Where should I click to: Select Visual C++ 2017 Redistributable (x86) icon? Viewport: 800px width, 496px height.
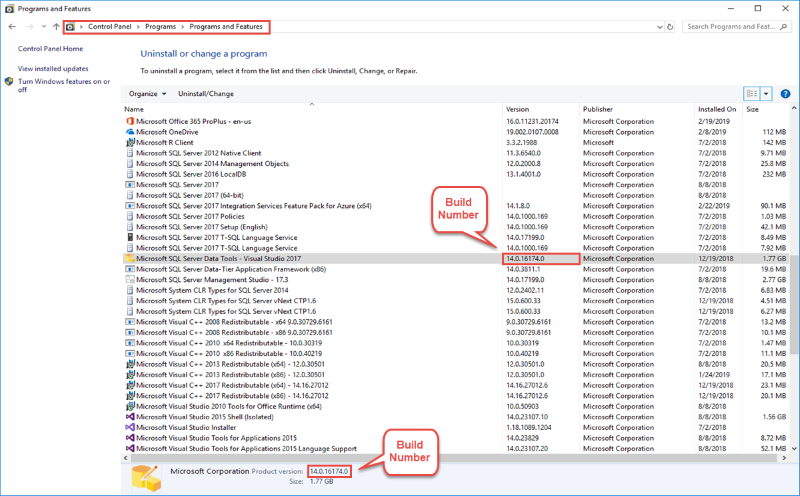pos(130,395)
